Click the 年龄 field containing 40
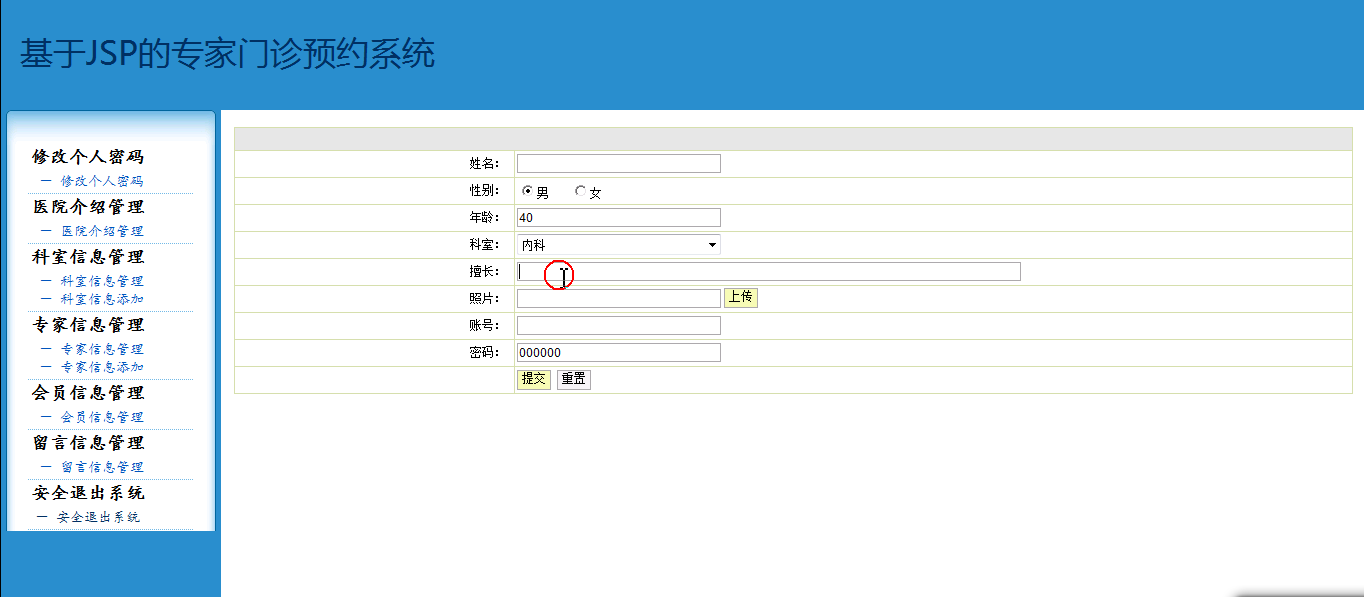Viewport: 1364px width, 597px height. (618, 218)
